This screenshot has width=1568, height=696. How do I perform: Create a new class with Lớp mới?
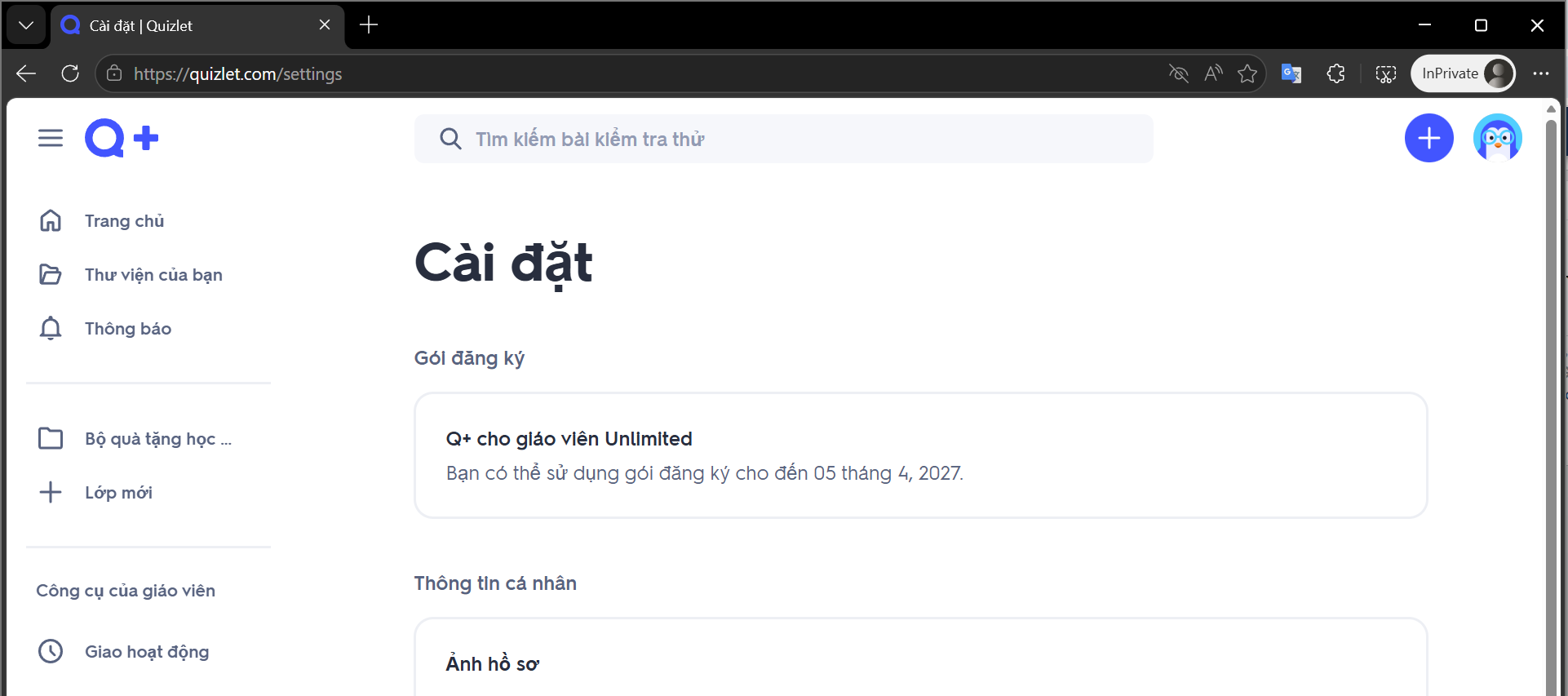tap(118, 492)
